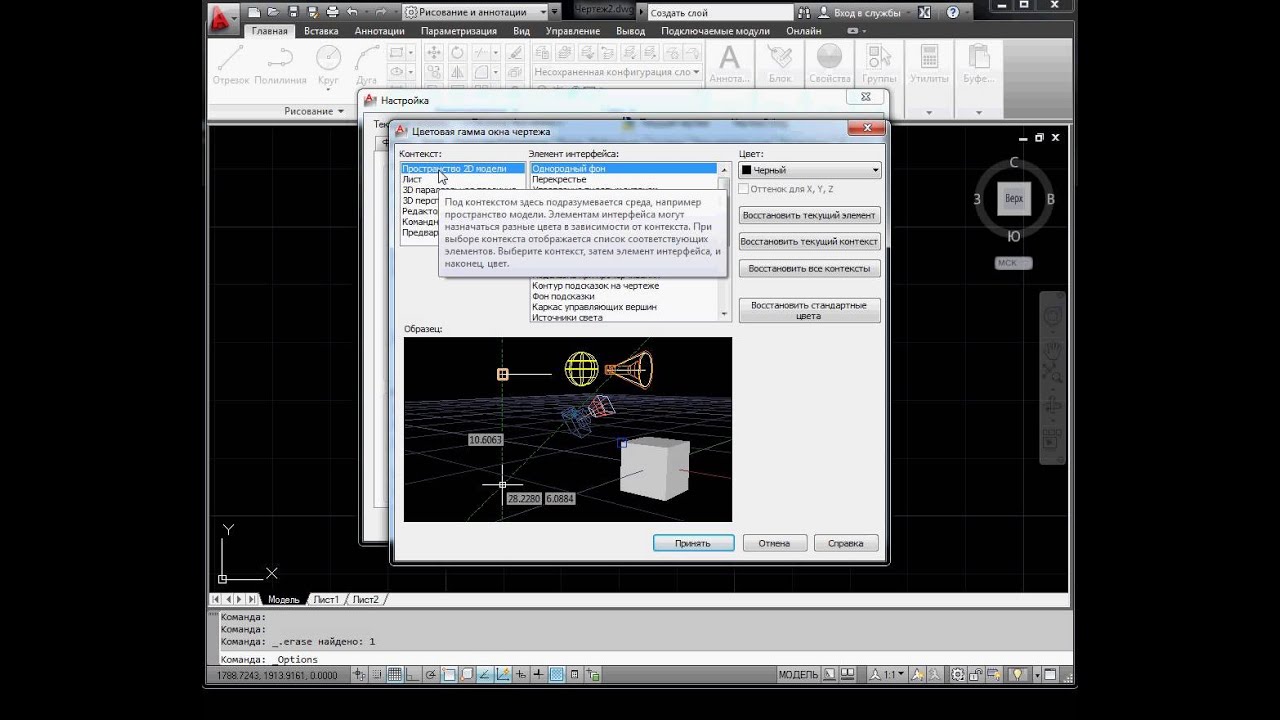This screenshot has height=720, width=1280.
Task: Open the Help dropdown arrow beside question mark
Action: click(969, 13)
